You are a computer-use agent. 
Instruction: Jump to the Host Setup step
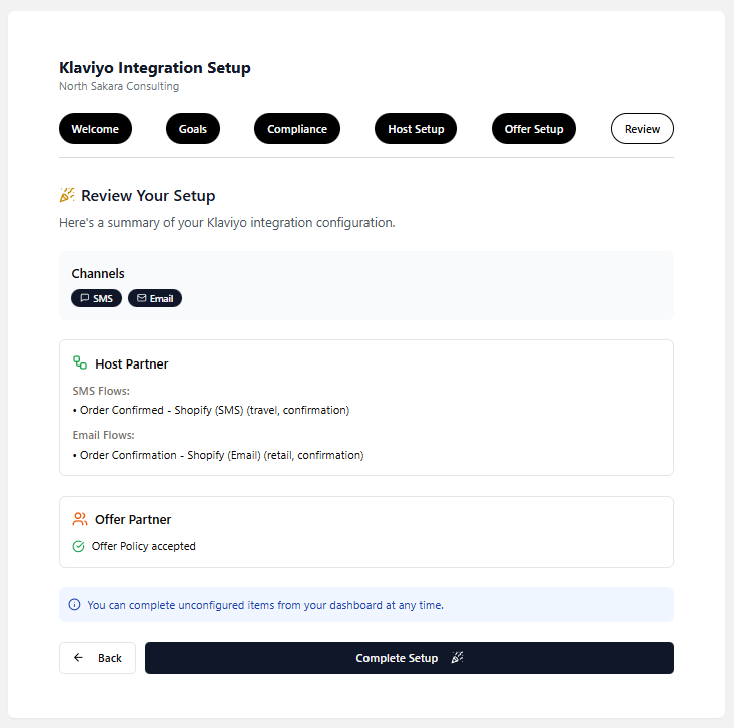coord(416,129)
